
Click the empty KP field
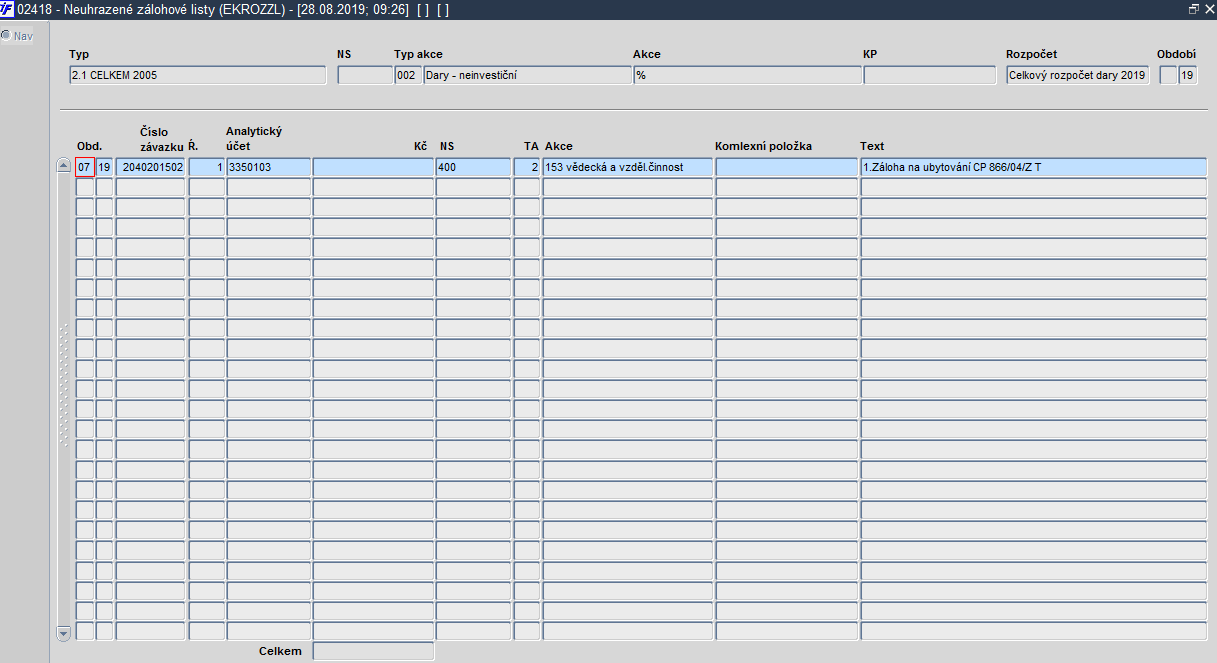pyautogui.click(x=932, y=75)
